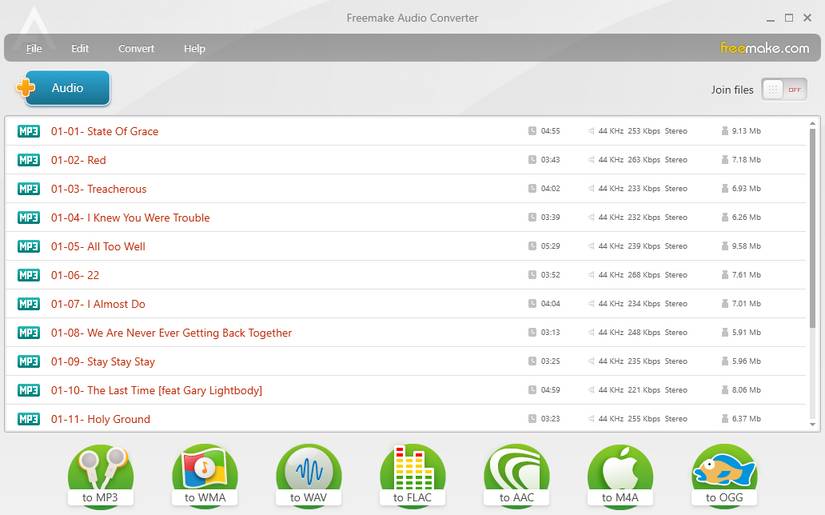This screenshot has height=515, width=825.
Task: Click the clock icon in the Holy Ground row
Action: 532,418
